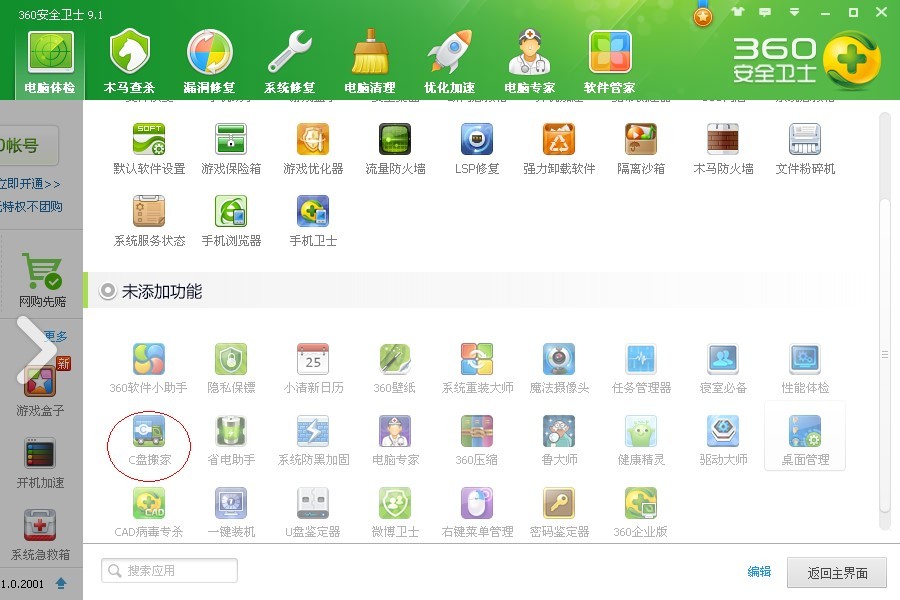This screenshot has height=600, width=900.
Task: Open 电脑专家 doctor tab
Action: point(530,63)
